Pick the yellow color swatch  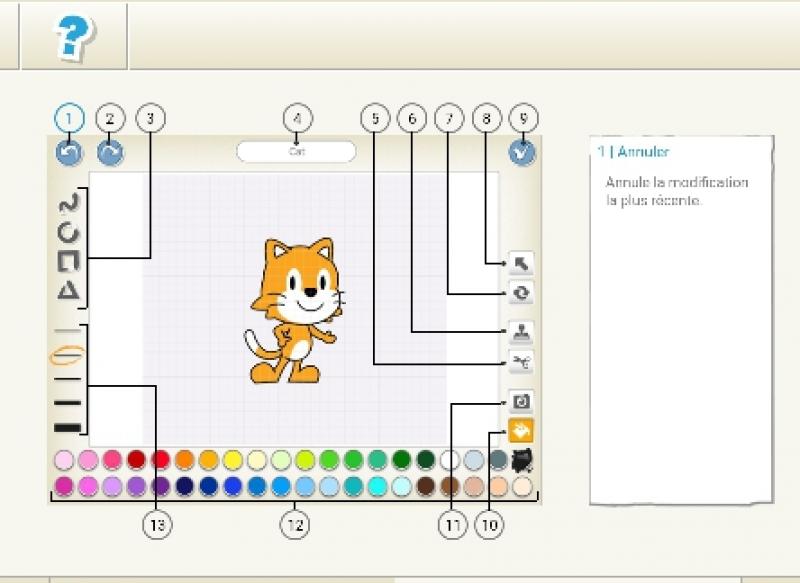[x=233, y=460]
